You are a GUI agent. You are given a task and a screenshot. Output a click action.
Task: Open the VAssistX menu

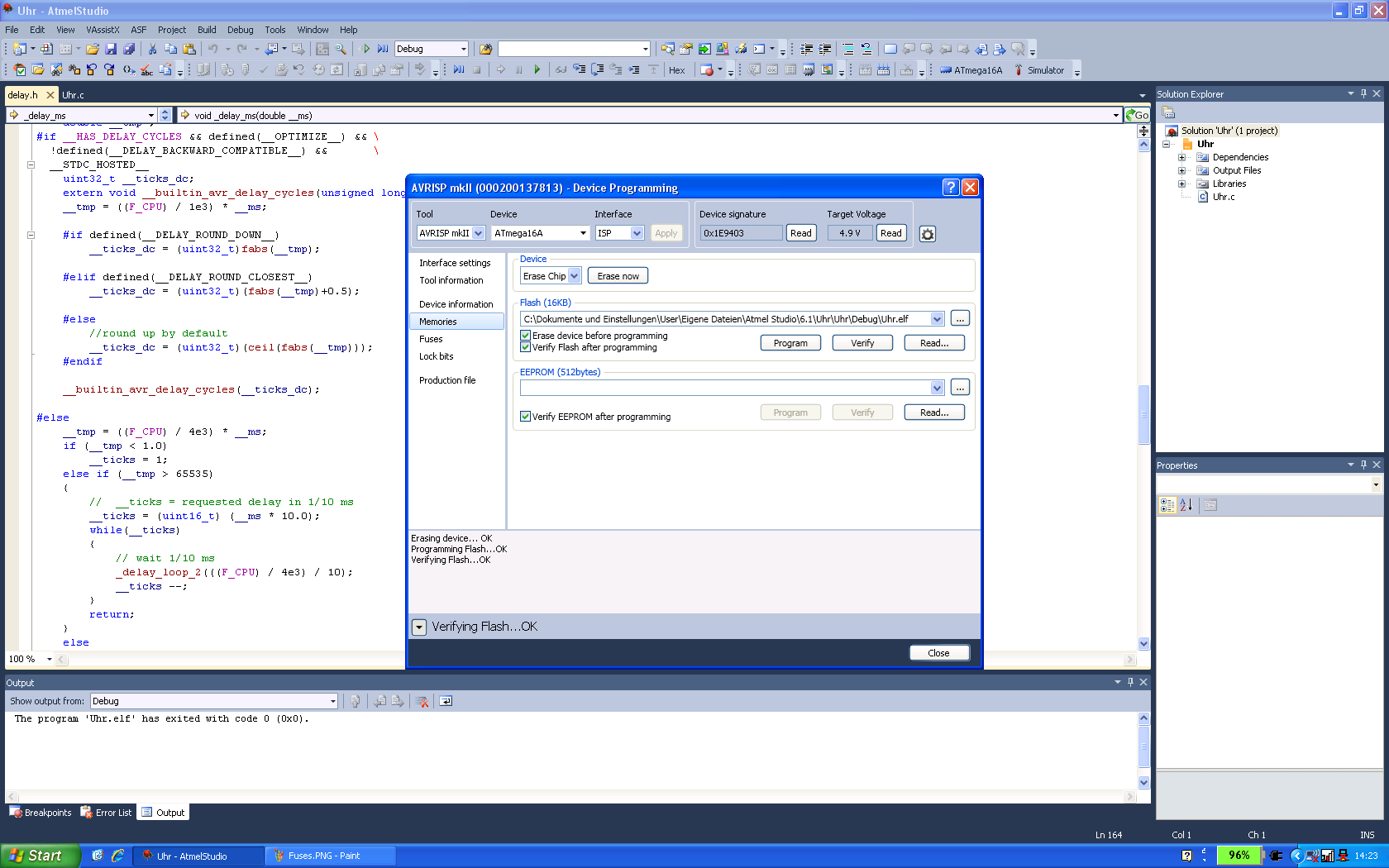103,30
